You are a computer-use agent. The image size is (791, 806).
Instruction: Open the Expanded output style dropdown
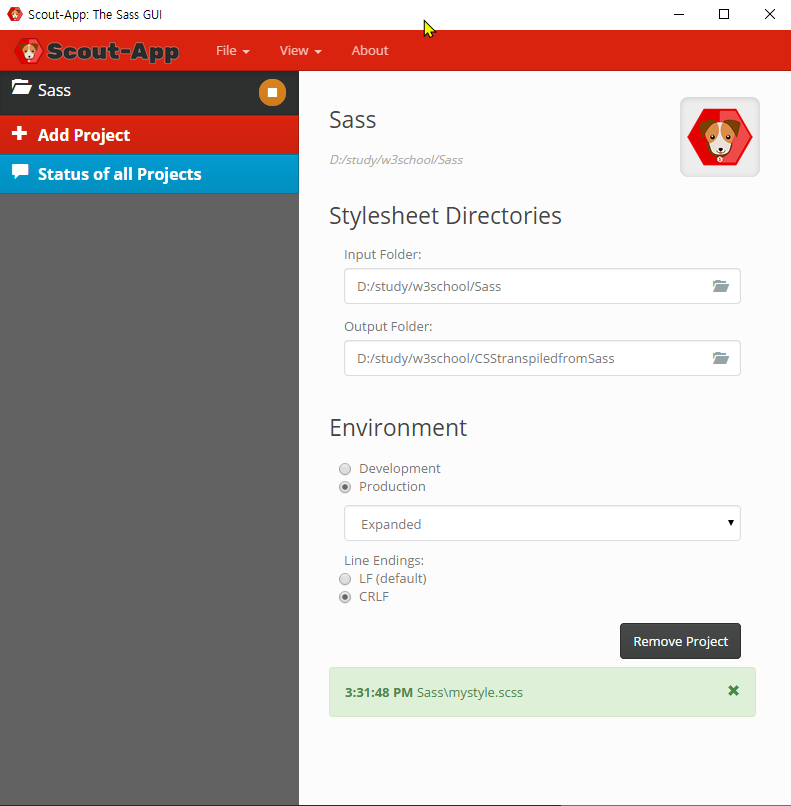[x=542, y=523]
